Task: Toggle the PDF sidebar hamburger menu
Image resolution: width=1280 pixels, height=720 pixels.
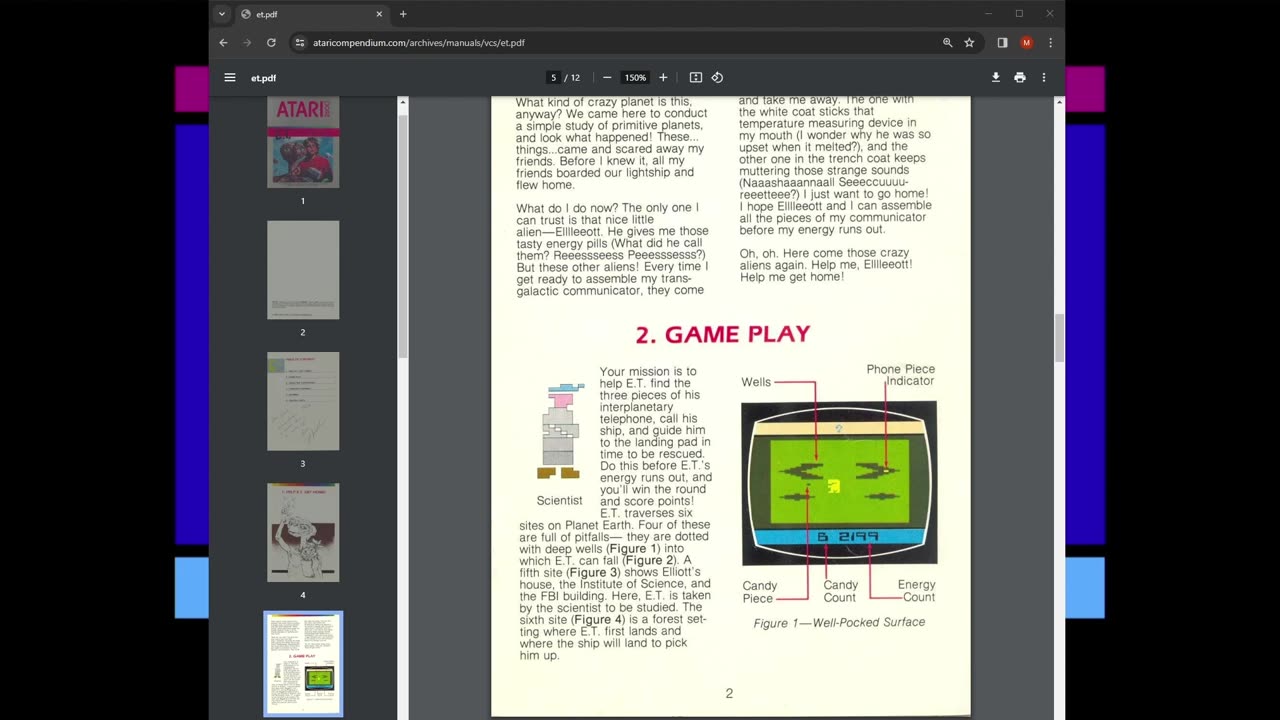Action: (x=230, y=77)
